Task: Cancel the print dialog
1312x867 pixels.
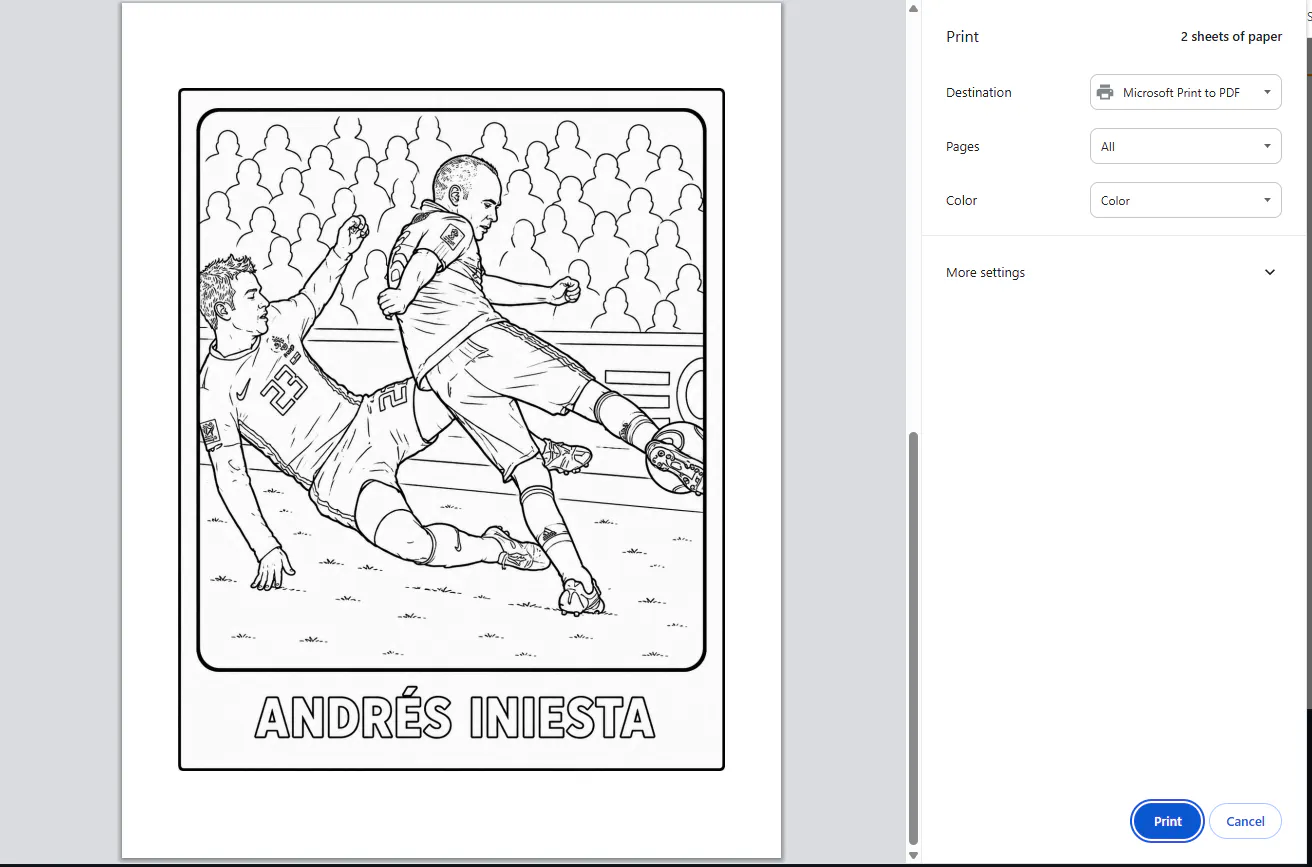Action: (x=1245, y=821)
